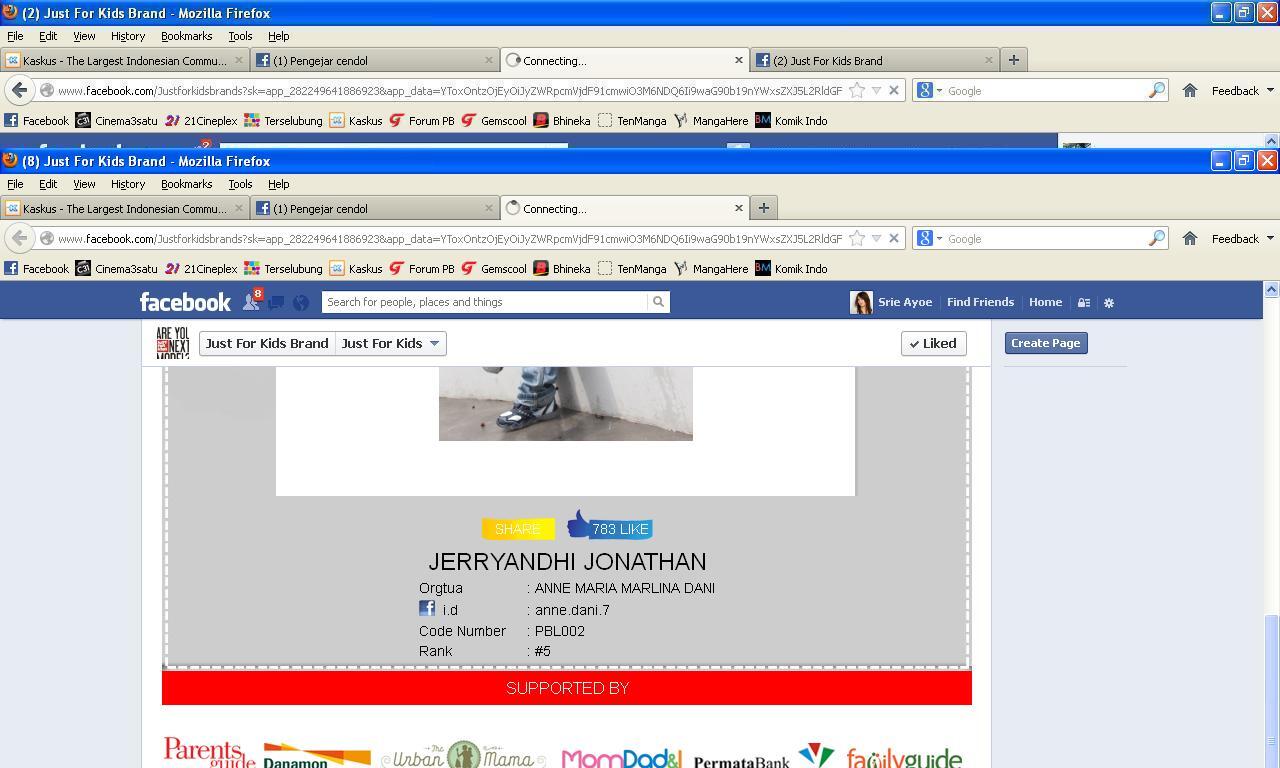Image resolution: width=1280 pixels, height=768 pixels.
Task: Click the Create Page button
Action: point(1045,343)
